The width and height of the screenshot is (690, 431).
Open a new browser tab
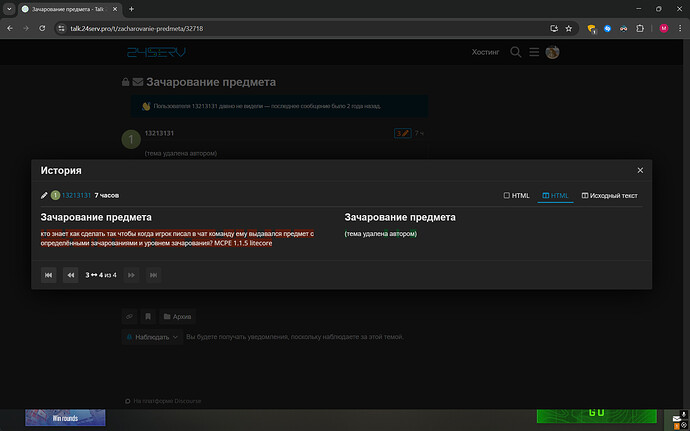pyautogui.click(x=131, y=9)
